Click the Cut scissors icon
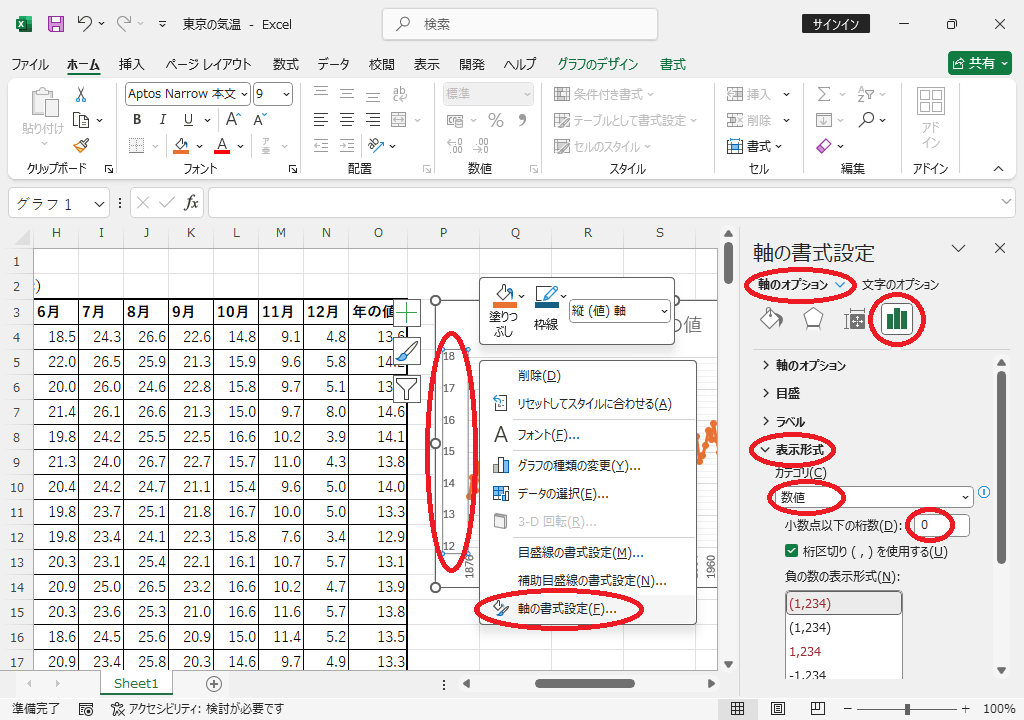This screenshot has width=1024, height=720. point(81,95)
